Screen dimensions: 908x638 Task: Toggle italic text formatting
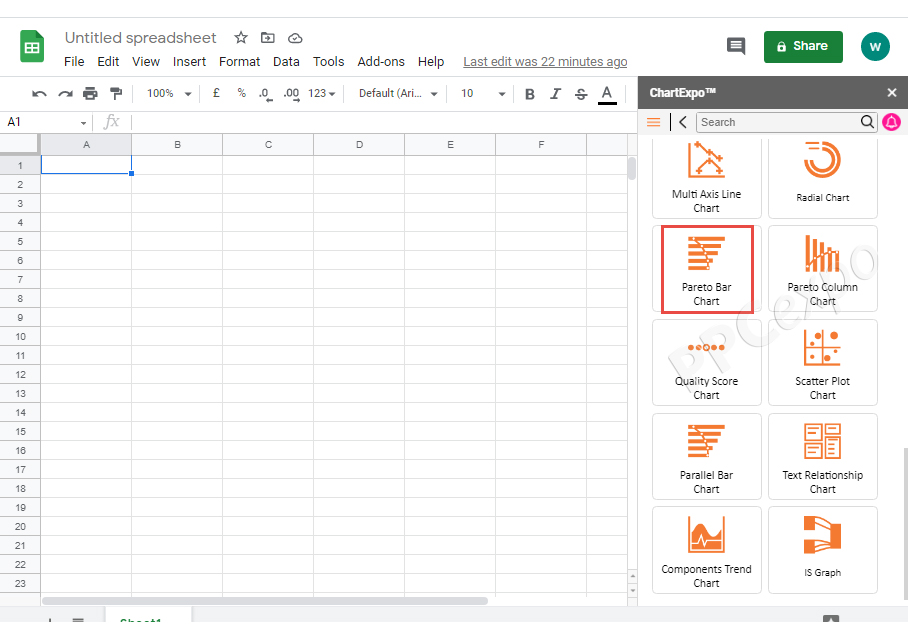(x=555, y=94)
